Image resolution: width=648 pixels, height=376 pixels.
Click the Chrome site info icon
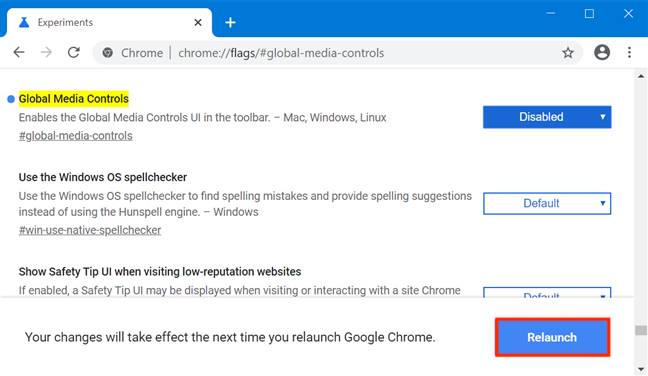108,53
